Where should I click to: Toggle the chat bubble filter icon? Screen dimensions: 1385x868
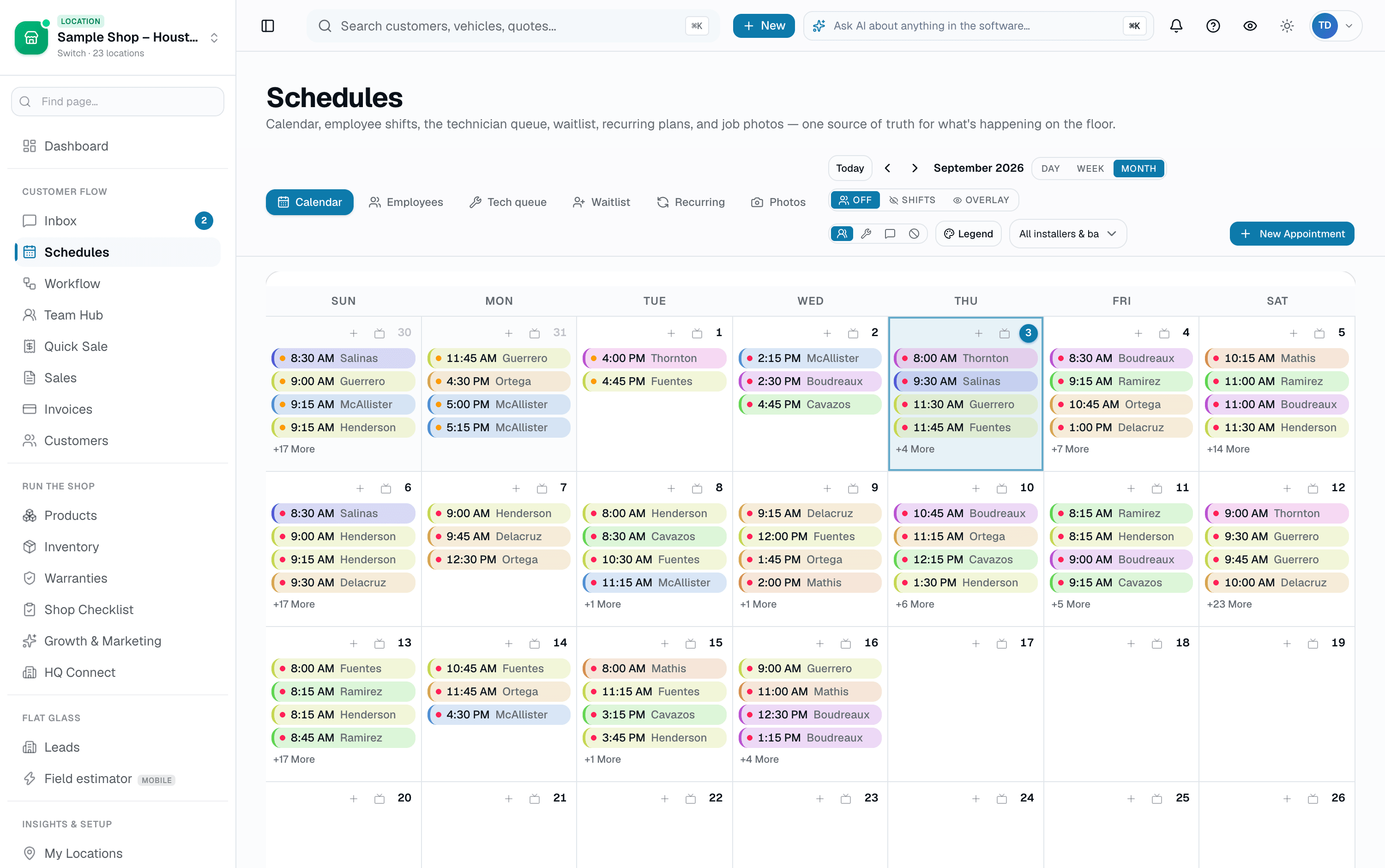click(890, 234)
